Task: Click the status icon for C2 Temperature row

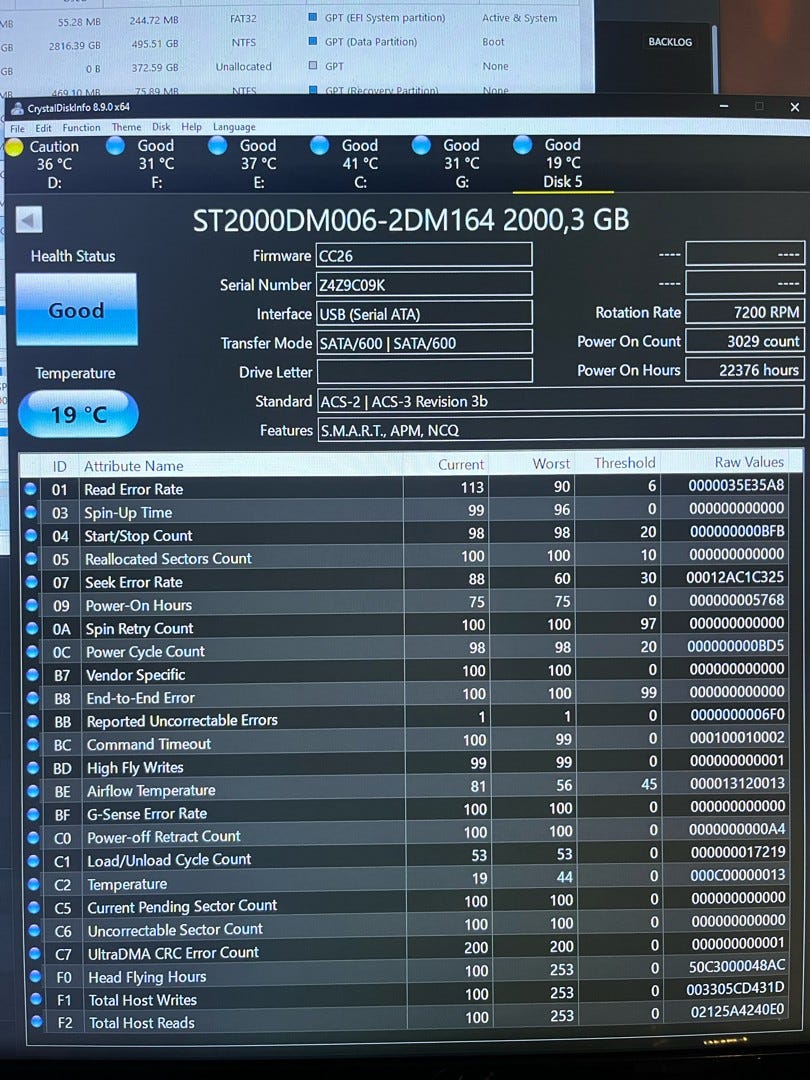Action: coord(34,884)
